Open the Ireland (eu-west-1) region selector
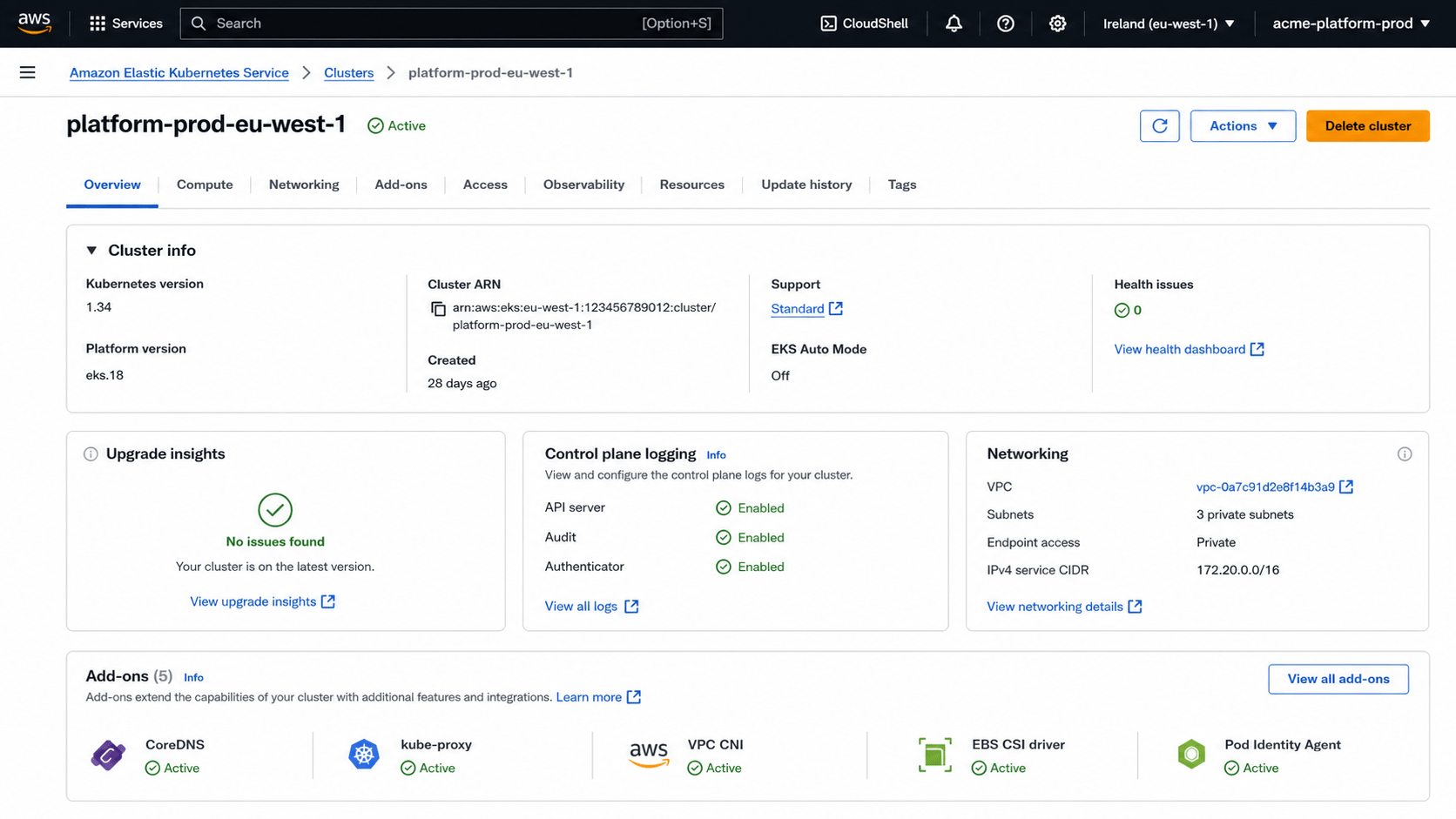The image size is (1456, 819). click(x=1169, y=23)
